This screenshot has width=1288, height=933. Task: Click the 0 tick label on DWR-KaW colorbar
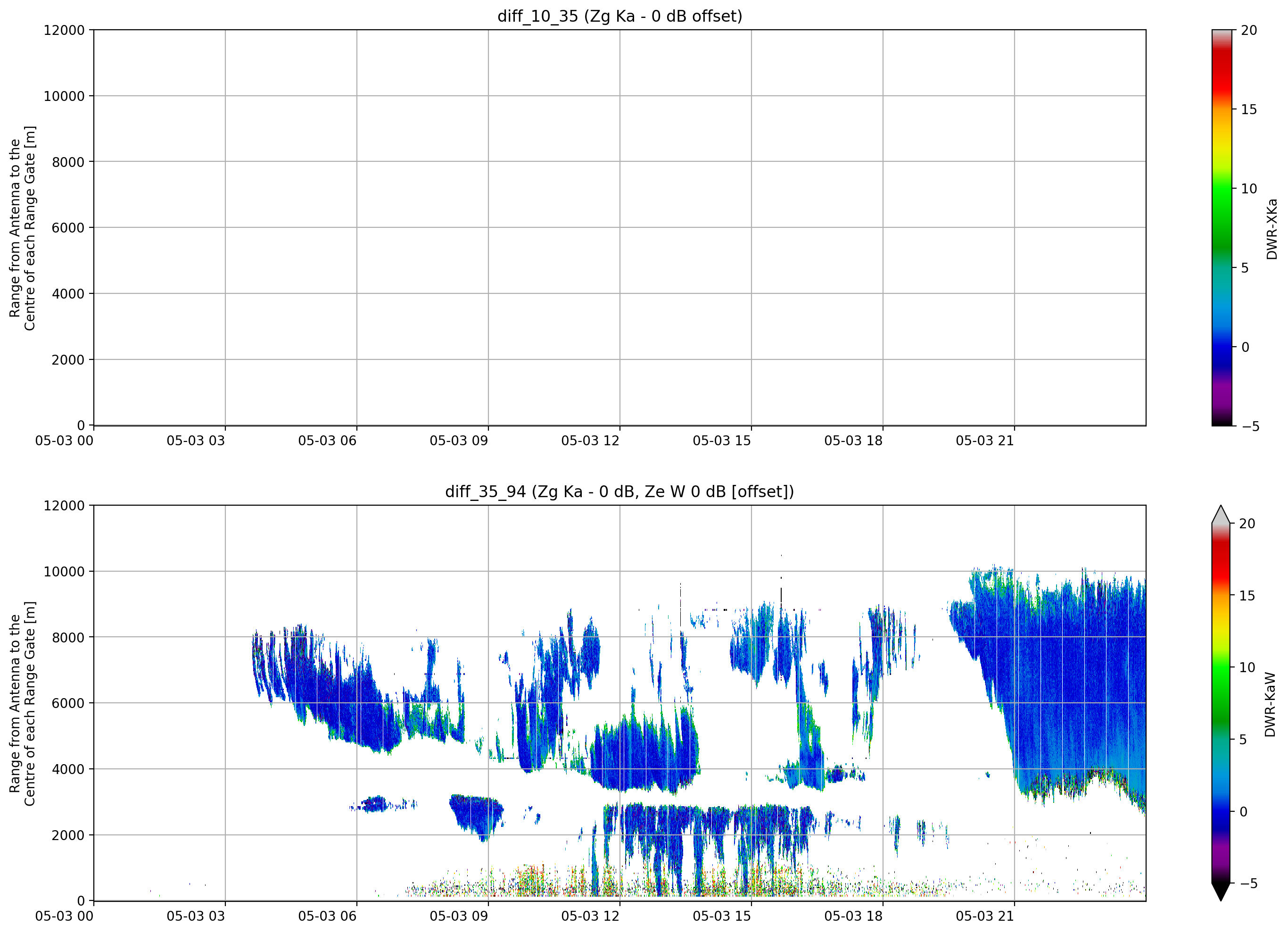point(1243,812)
